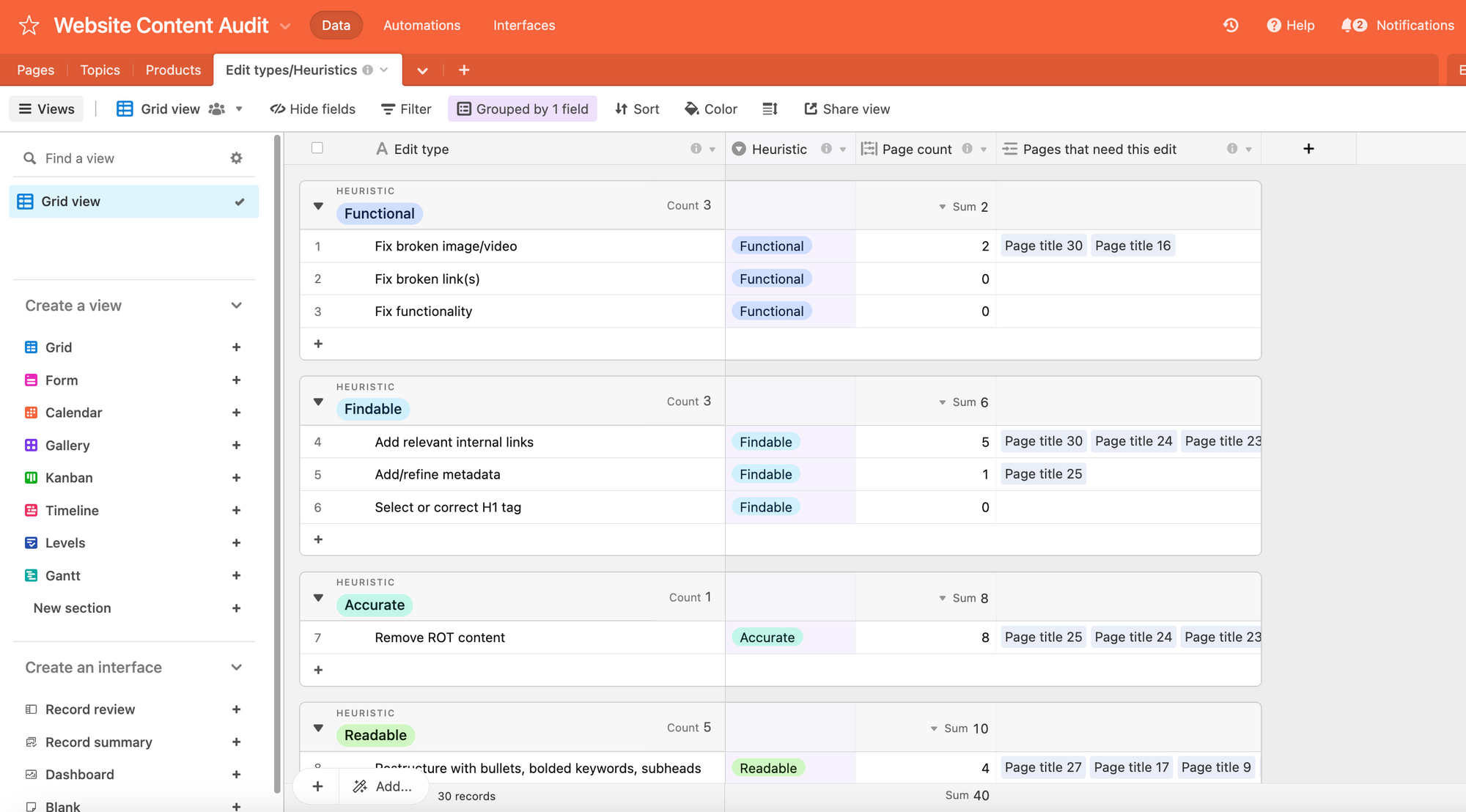Screen dimensions: 1466x812
Task: Open Page count column dropdown arrow
Action: click(x=984, y=149)
